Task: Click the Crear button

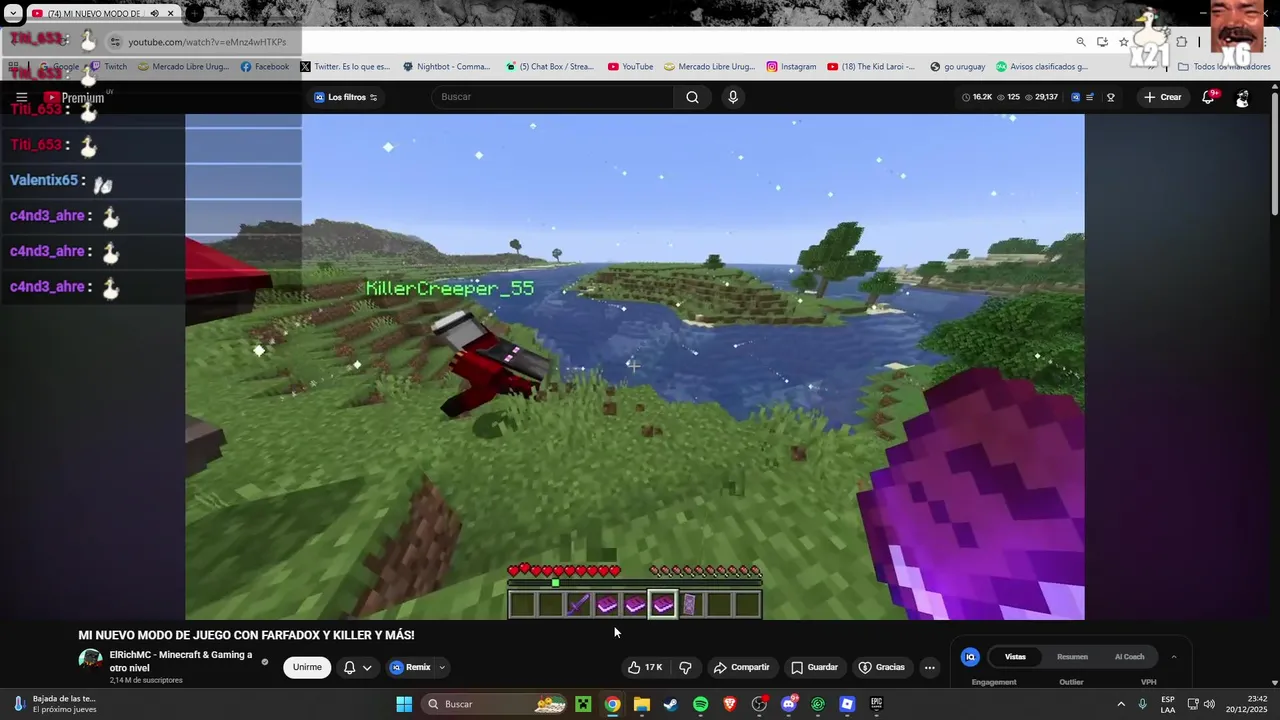Action: point(1163,97)
